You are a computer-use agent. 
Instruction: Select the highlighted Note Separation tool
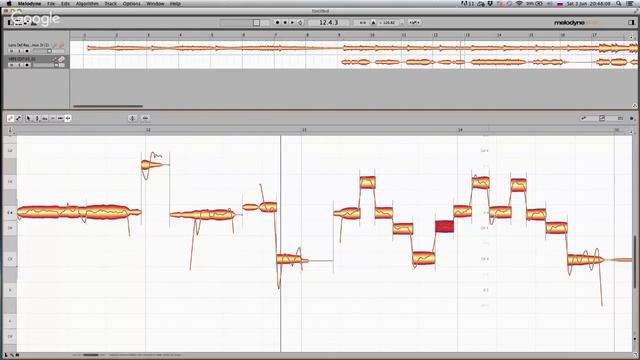[68, 118]
